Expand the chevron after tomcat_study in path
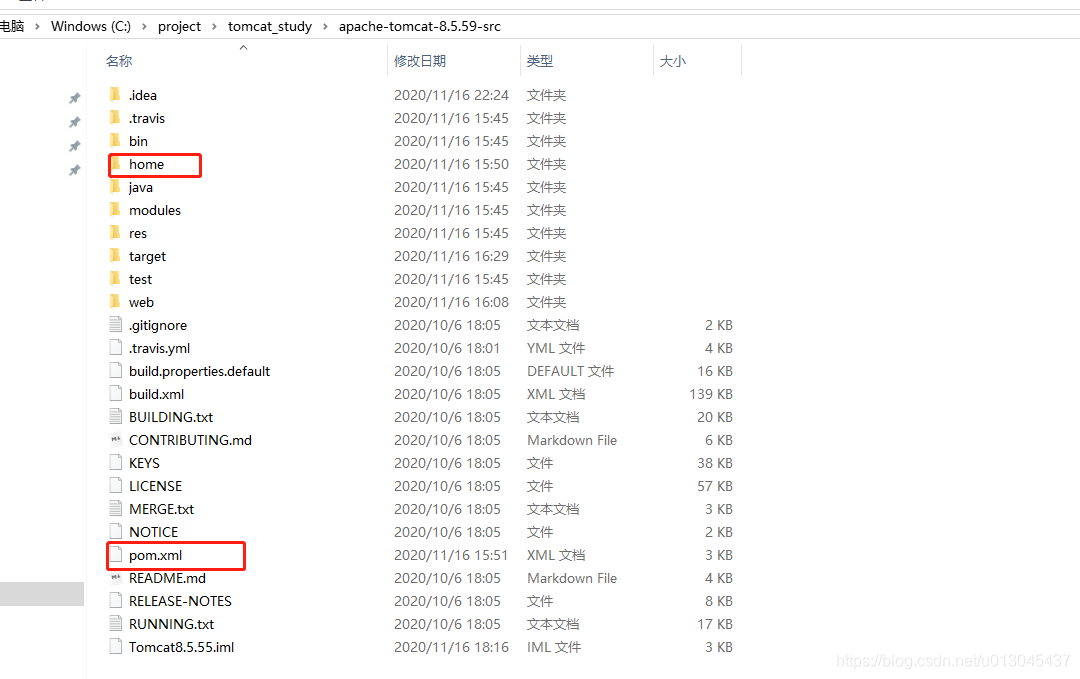1080x679 pixels. (325, 26)
